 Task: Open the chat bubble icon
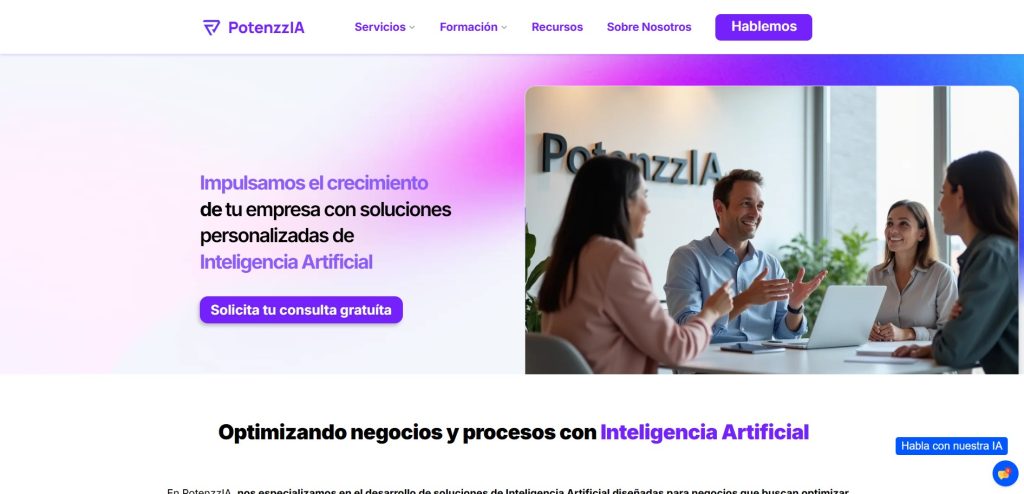[1005, 473]
